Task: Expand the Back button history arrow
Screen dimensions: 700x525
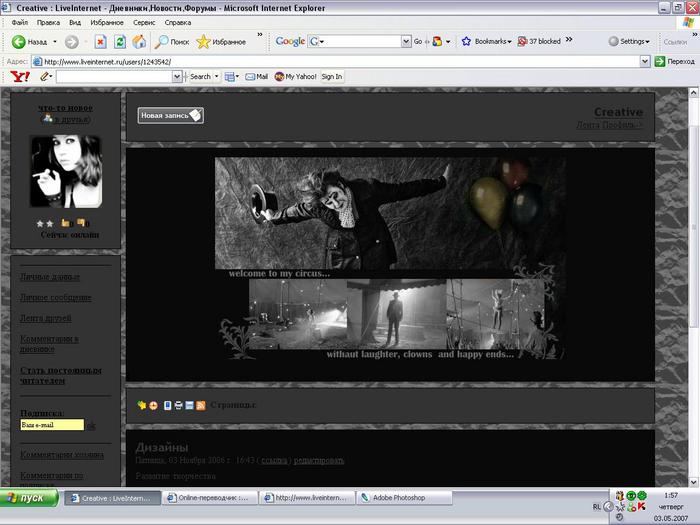Action: [x=54, y=42]
